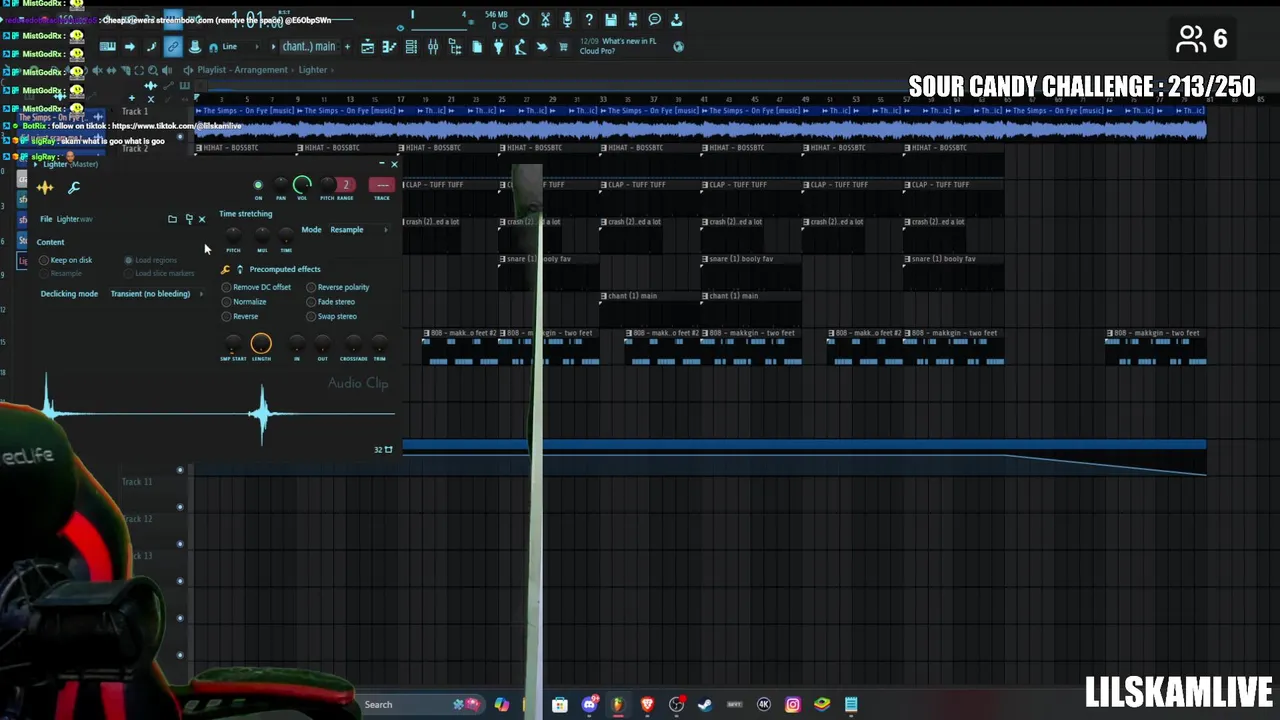Adjust the PITCH knob near RANGE
This screenshot has width=1280, height=720.
327,185
